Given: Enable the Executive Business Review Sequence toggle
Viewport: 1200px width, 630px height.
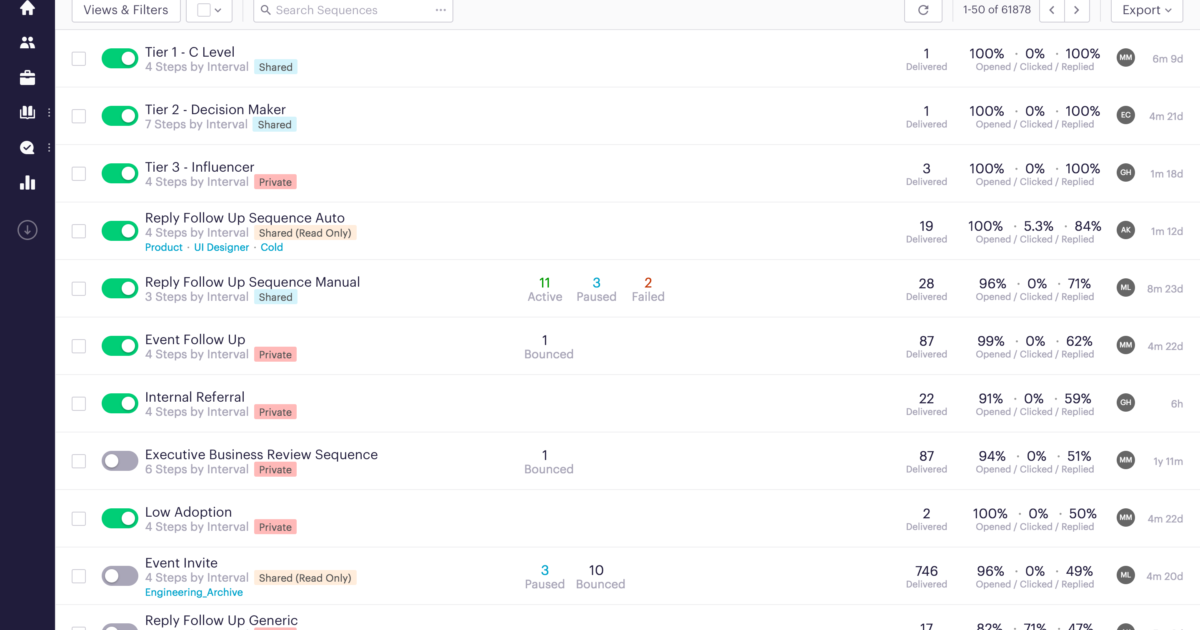Looking at the screenshot, I should (x=120, y=461).
